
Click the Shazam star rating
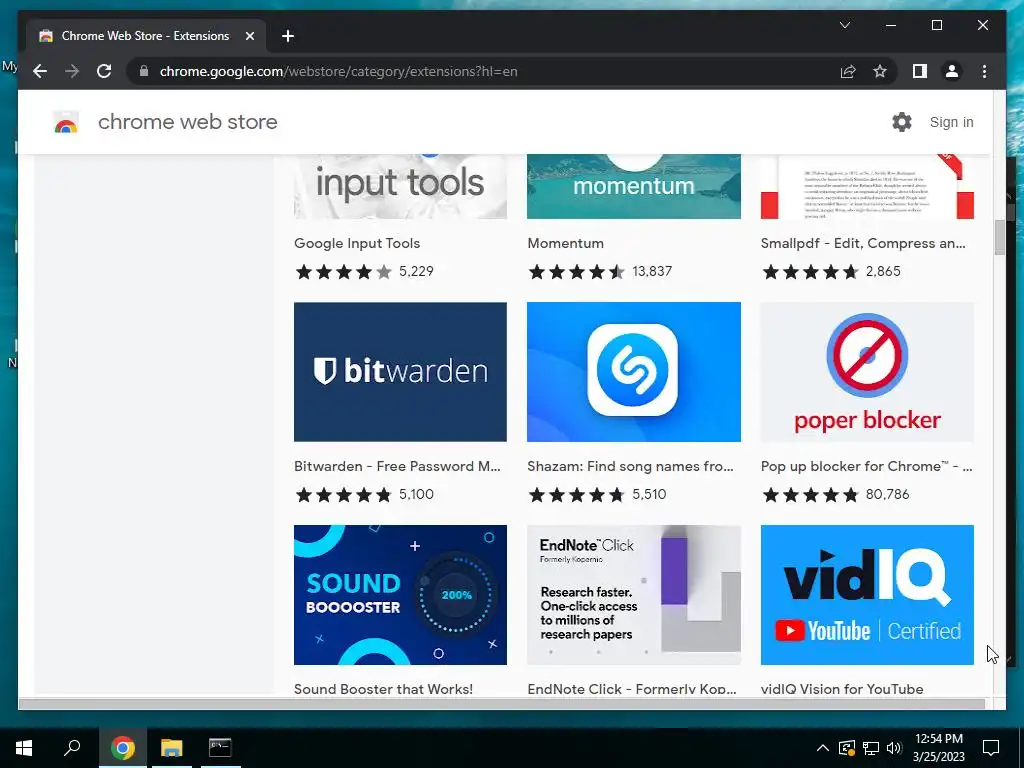[x=577, y=494]
